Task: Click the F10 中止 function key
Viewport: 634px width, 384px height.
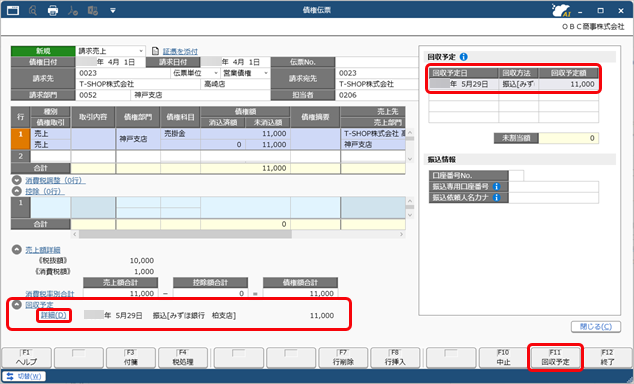Action: click(503, 358)
